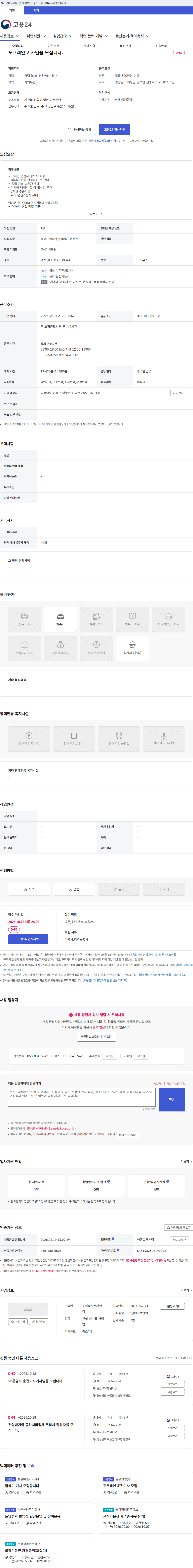Click the 주택자금 지원 welfare icon
Image resolution: width=193 pixels, height=1568 pixels.
tap(24, 648)
